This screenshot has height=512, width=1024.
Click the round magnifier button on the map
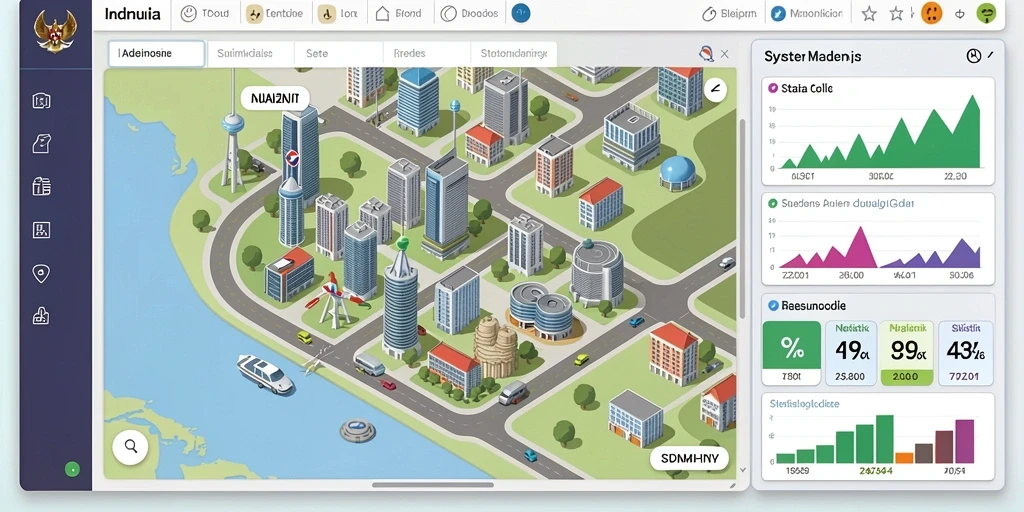130,447
